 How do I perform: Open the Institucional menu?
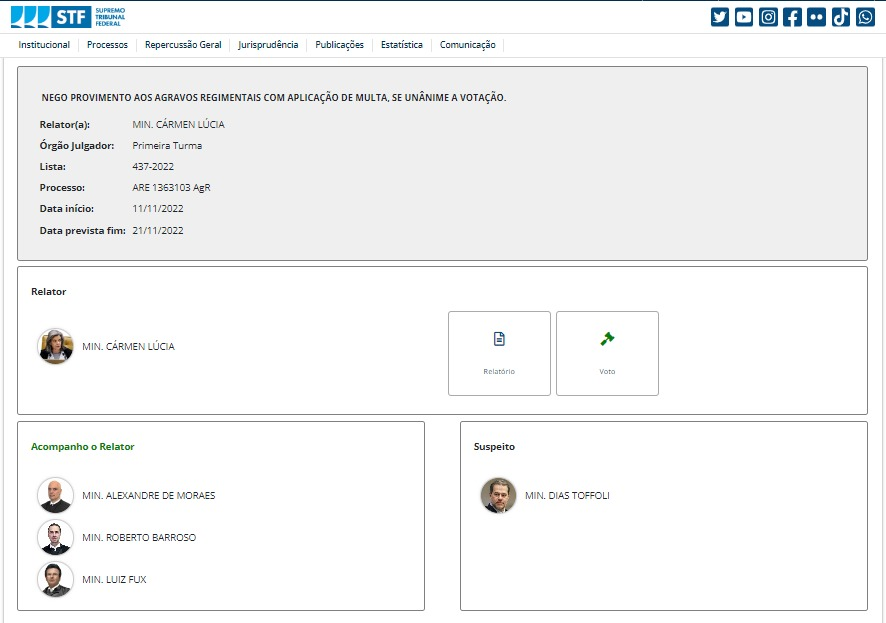coord(44,45)
